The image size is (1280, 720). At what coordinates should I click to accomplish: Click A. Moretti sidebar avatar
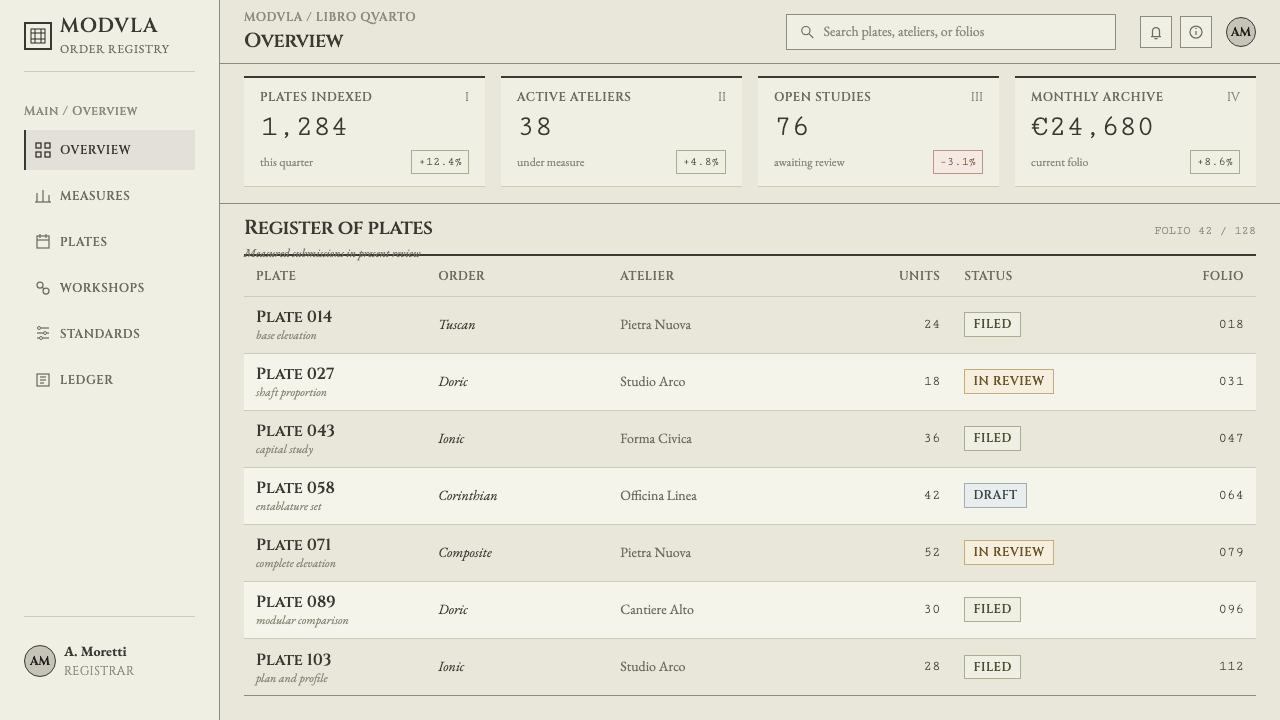click(x=40, y=661)
